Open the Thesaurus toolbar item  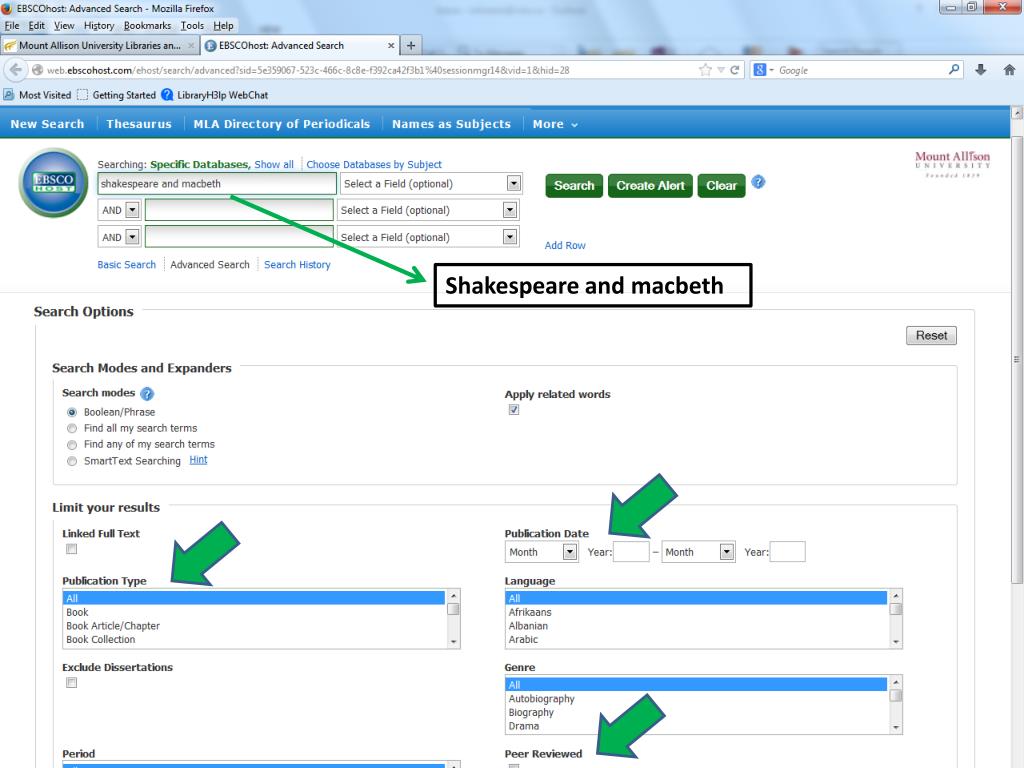[138, 124]
